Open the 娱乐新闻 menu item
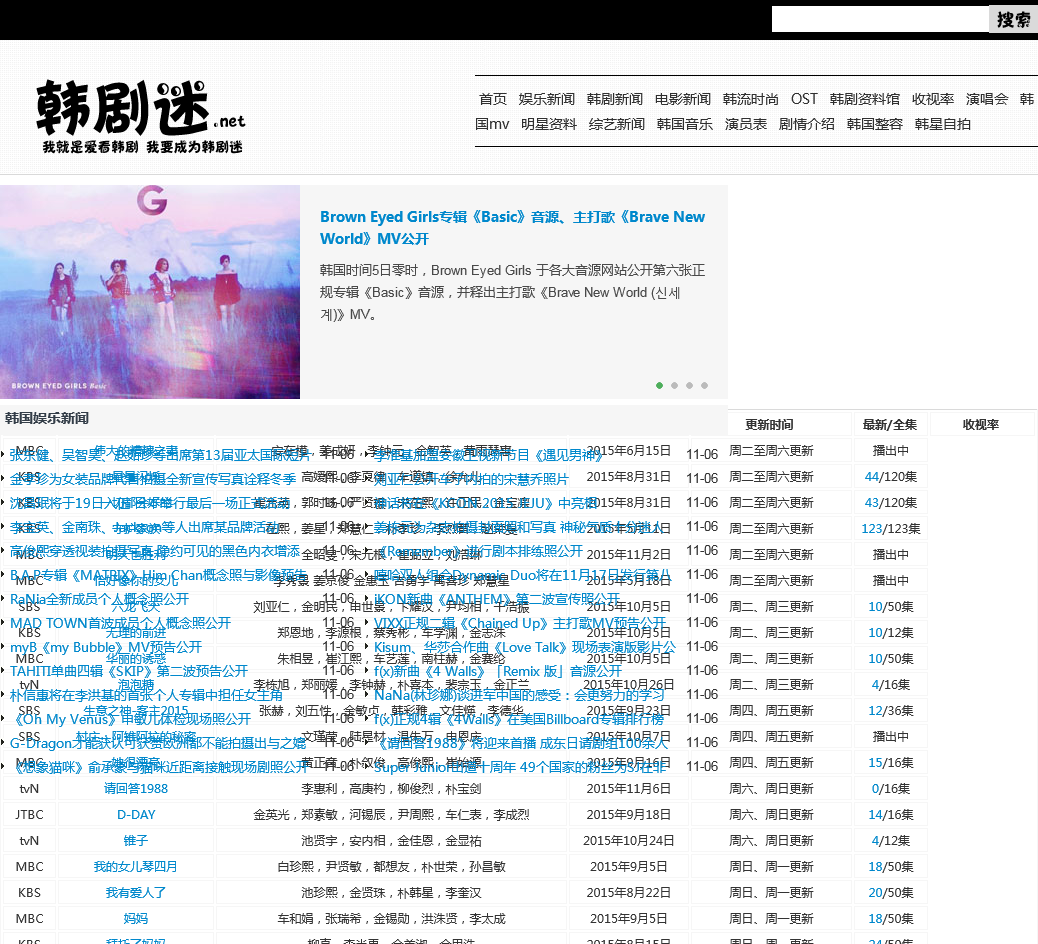Image resolution: width=1038 pixels, height=944 pixels. [546, 99]
